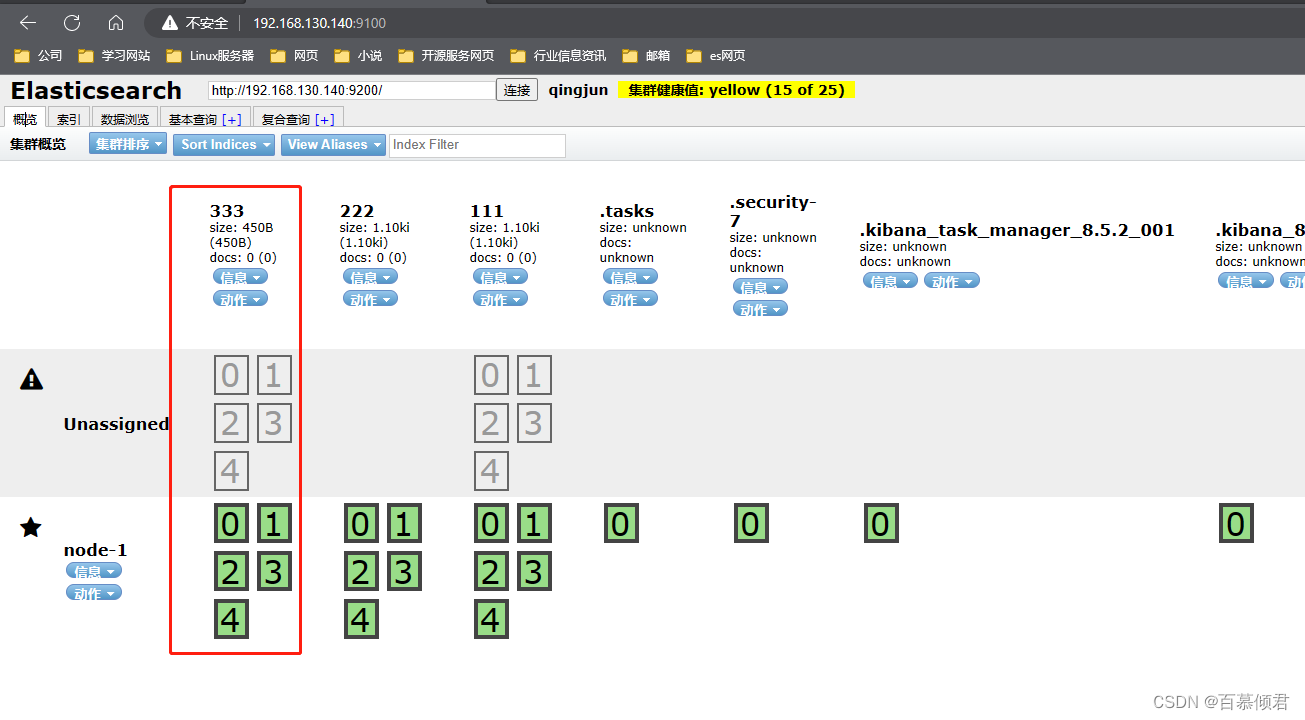Viewport: 1305px width, 720px height.
Task: Open the browser home page icon
Action: coord(116,22)
